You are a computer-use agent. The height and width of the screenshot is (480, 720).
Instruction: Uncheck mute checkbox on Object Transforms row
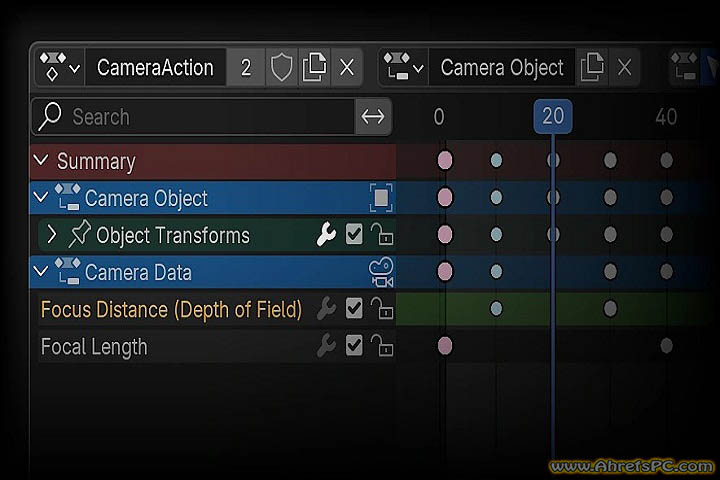pyautogui.click(x=354, y=234)
